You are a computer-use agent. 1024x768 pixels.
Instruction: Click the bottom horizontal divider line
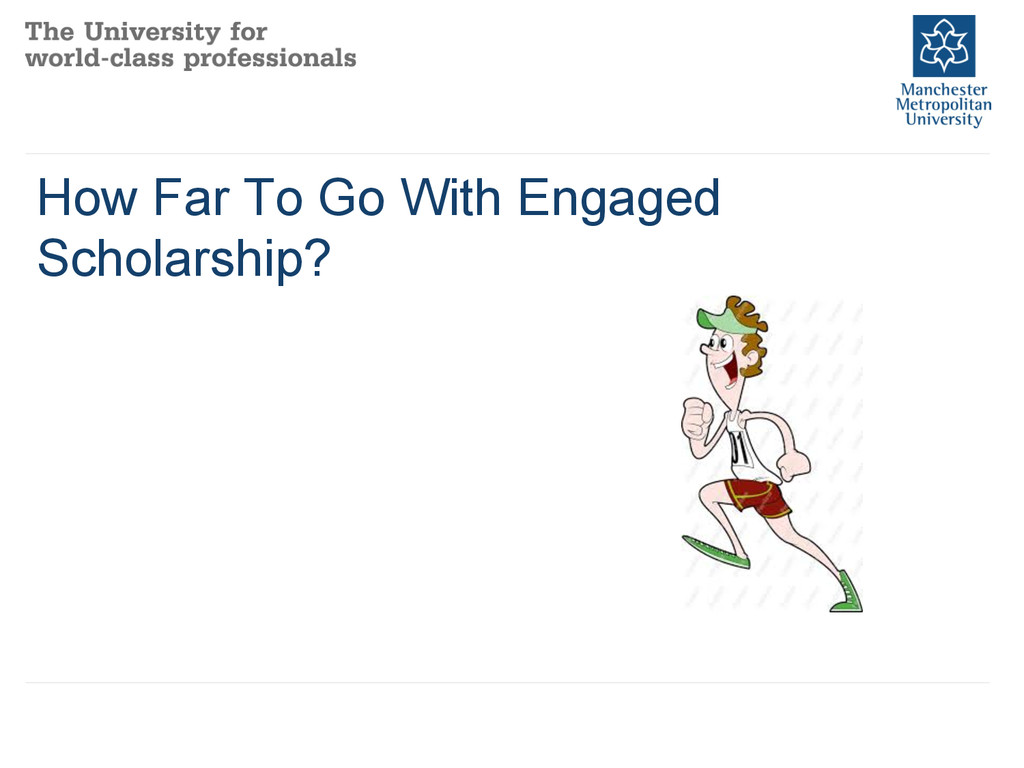(x=507, y=683)
